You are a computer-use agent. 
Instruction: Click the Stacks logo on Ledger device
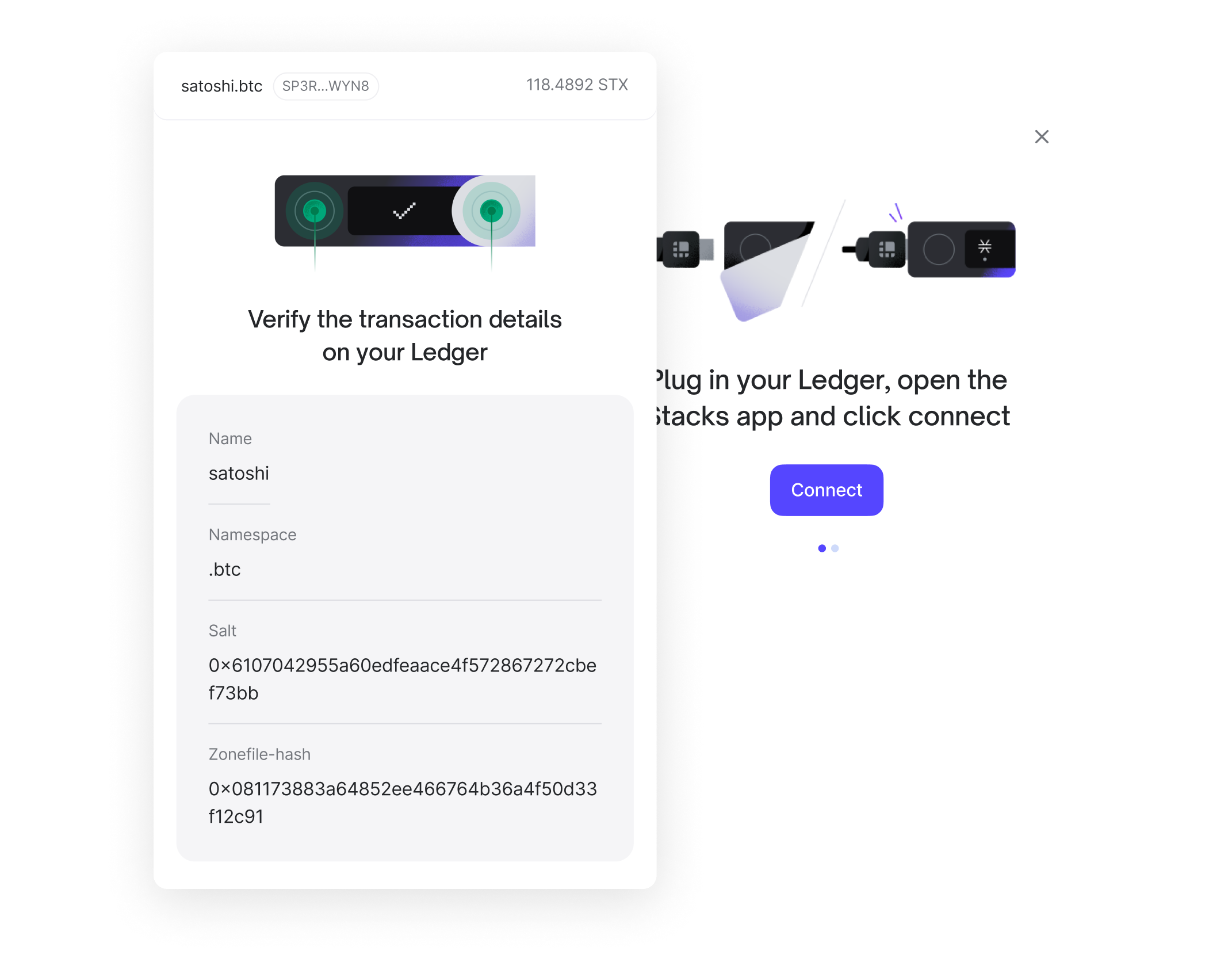coord(985,248)
